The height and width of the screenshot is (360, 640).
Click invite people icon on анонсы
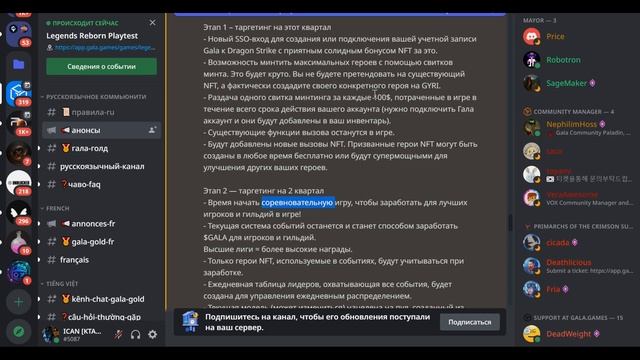[x=152, y=130]
